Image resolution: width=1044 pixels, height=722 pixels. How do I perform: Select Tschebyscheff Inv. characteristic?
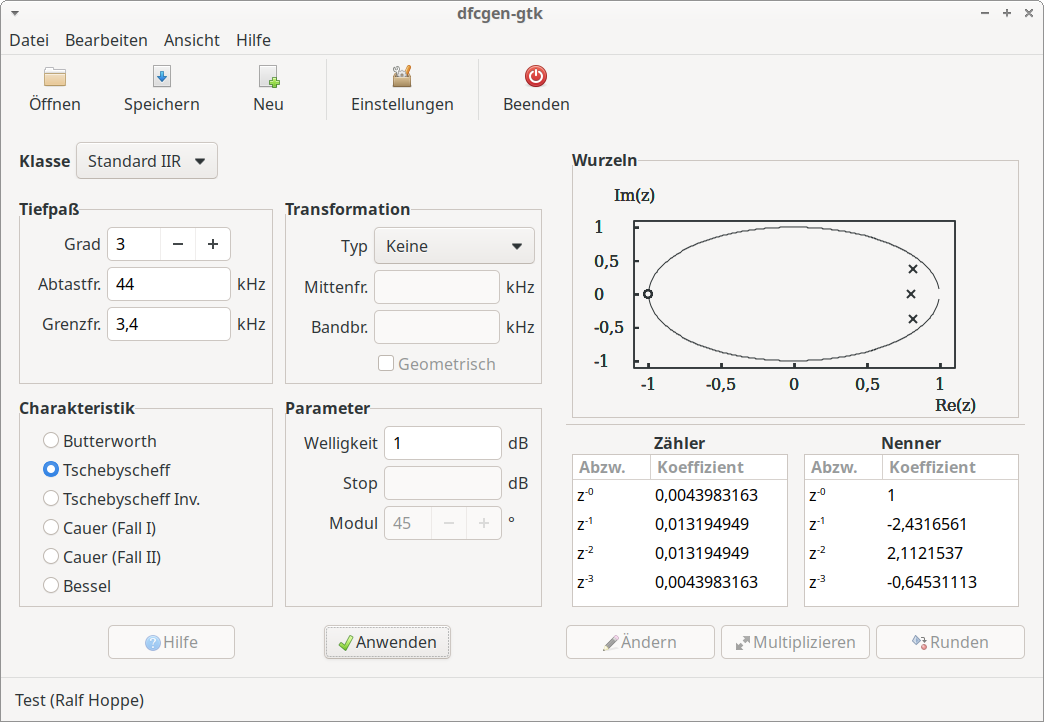pyautogui.click(x=51, y=499)
